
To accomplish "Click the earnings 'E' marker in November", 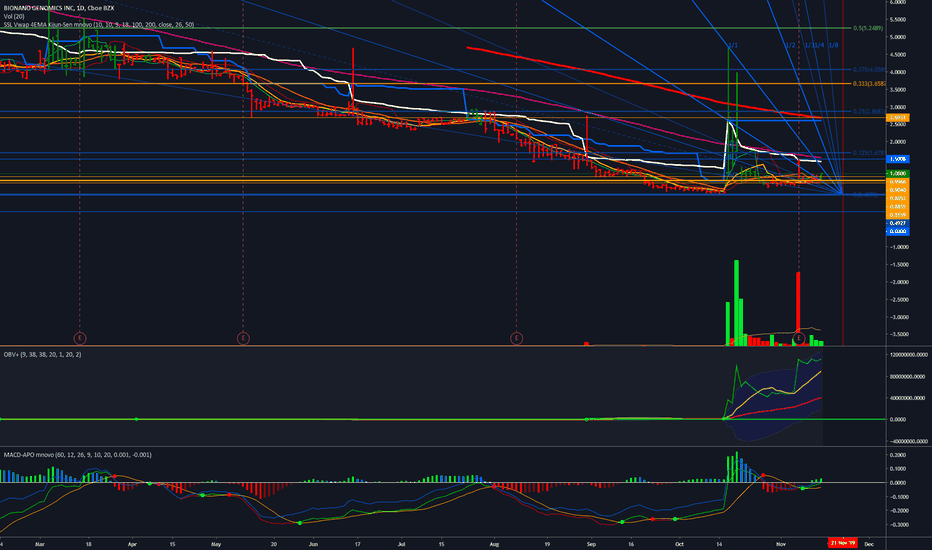I will click(x=799, y=338).
